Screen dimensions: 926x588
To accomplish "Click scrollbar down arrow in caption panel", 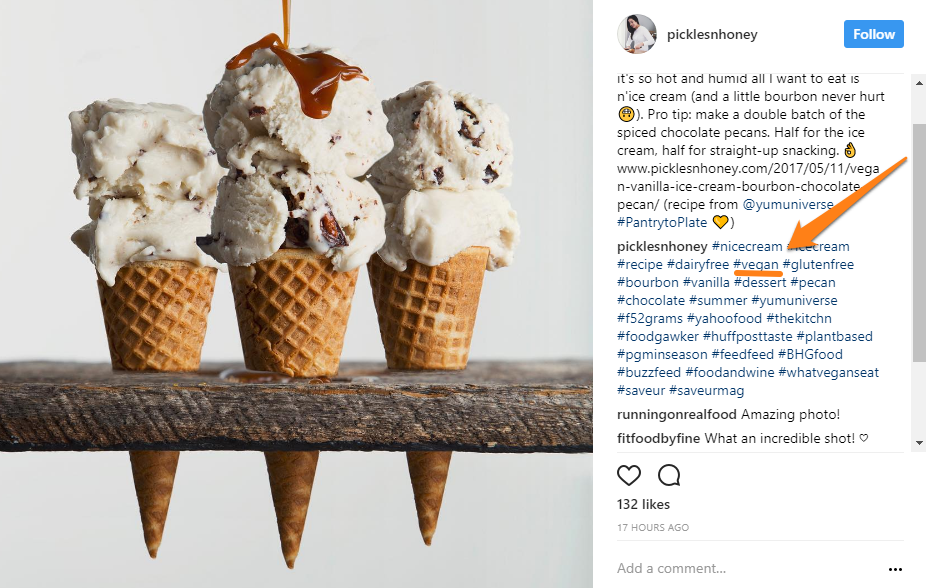I will click(x=919, y=442).
